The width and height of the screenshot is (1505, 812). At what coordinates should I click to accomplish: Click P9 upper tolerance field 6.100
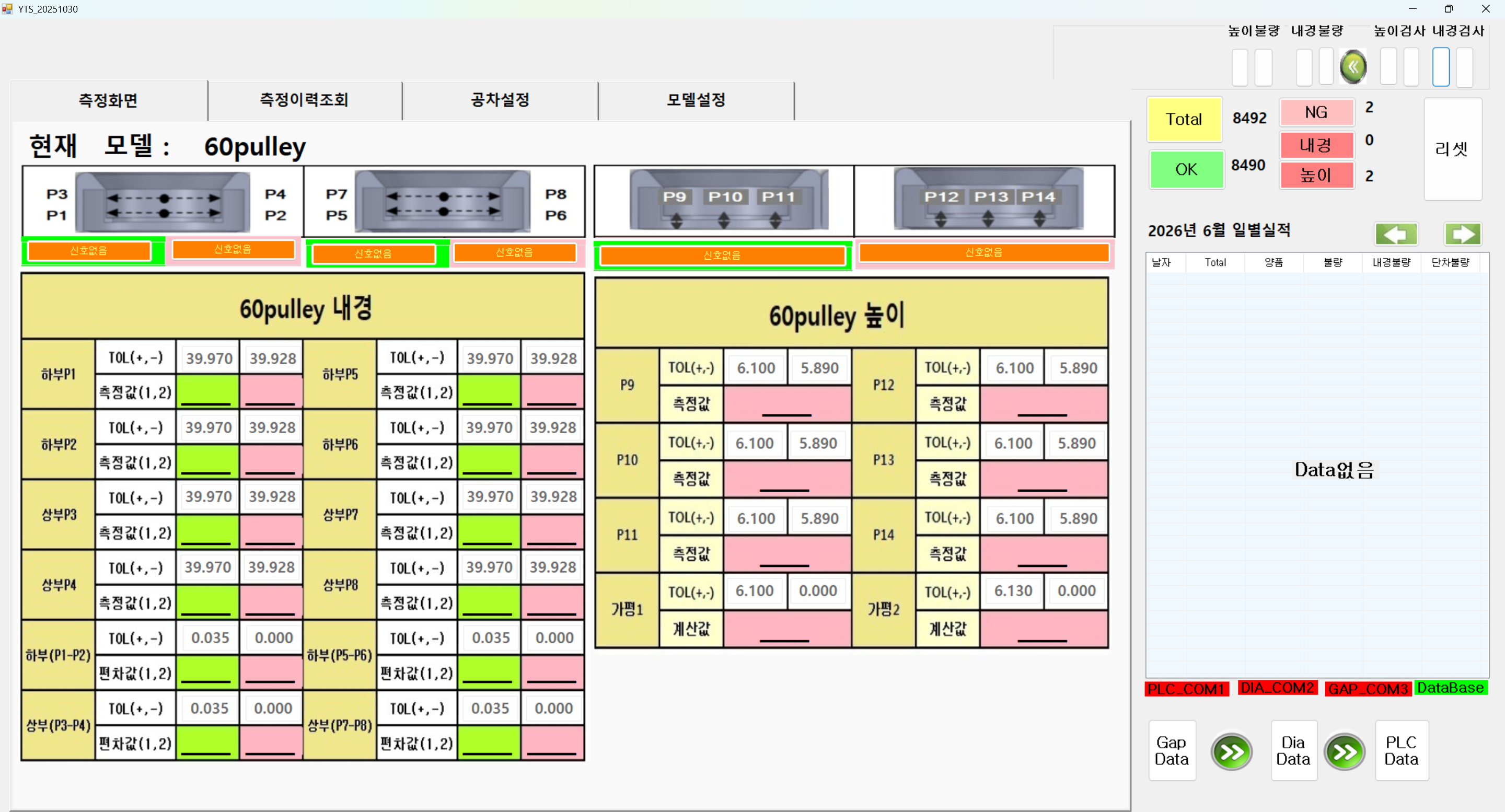click(x=756, y=368)
